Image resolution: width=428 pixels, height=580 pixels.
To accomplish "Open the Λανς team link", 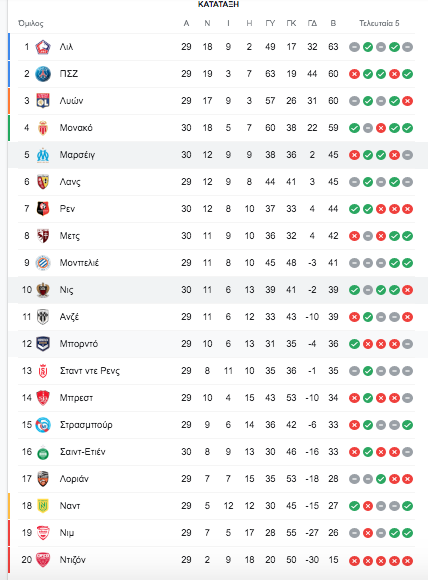I will (x=70, y=182).
